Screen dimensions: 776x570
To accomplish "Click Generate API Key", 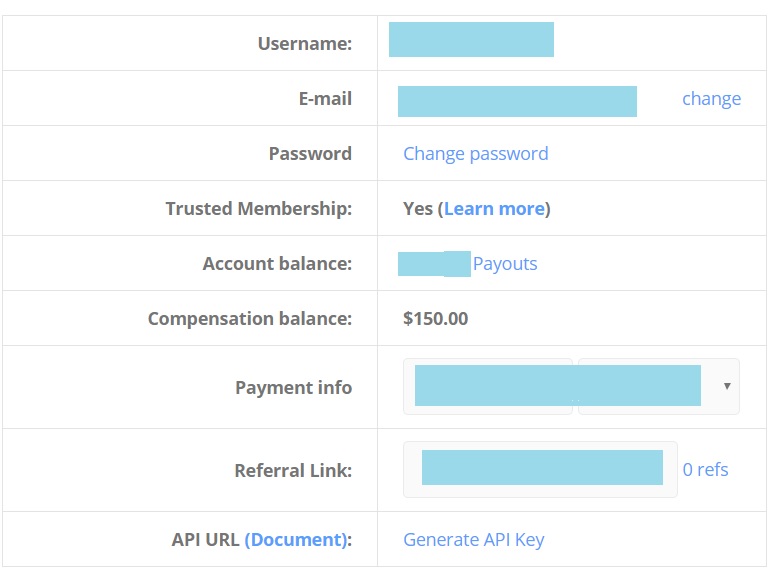I will pyautogui.click(x=474, y=539).
